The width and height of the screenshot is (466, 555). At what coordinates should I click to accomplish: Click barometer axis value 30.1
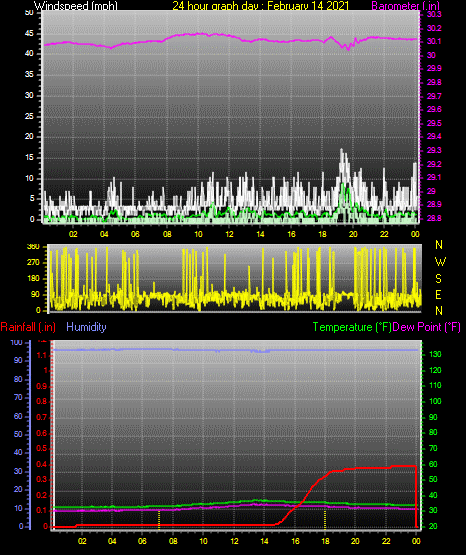[434, 41]
